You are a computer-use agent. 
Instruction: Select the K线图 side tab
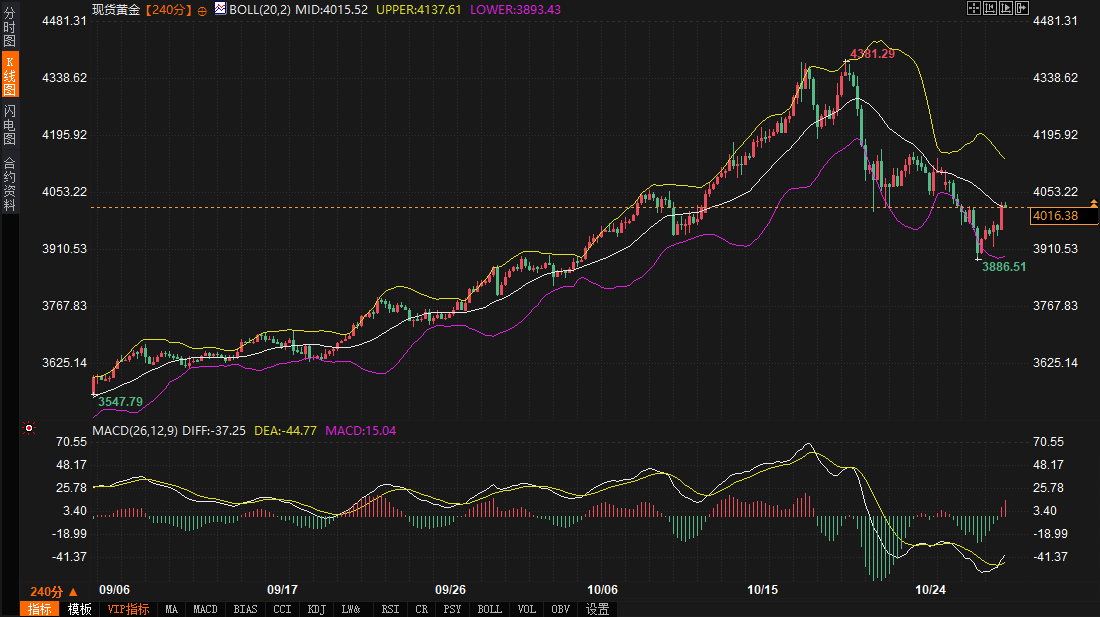click(x=9, y=74)
